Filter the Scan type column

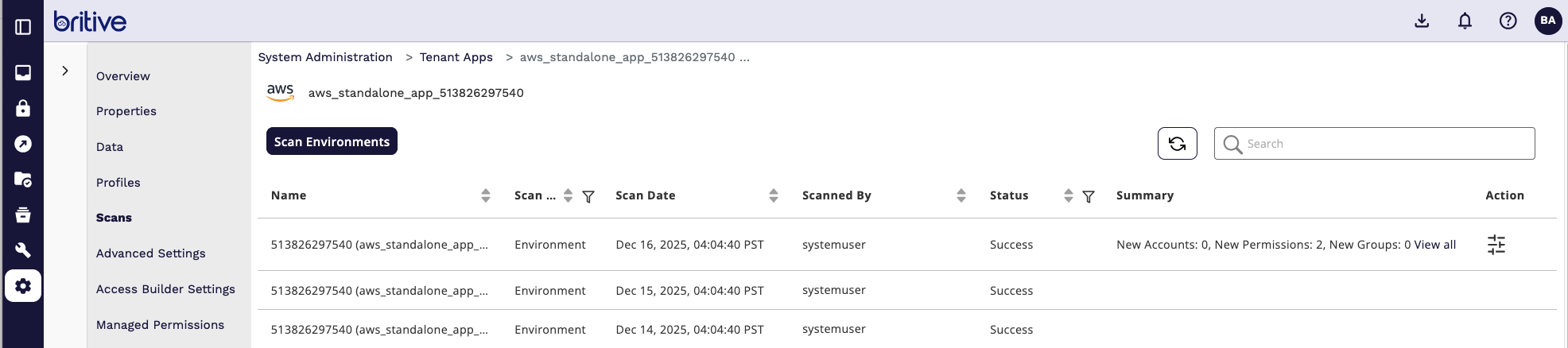tap(588, 196)
